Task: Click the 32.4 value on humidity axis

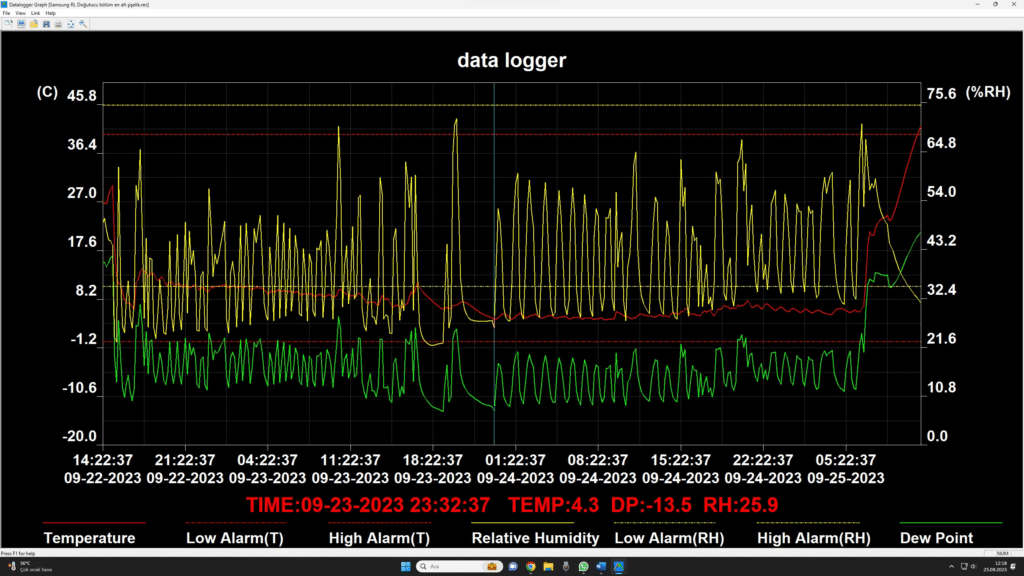Action: point(941,290)
